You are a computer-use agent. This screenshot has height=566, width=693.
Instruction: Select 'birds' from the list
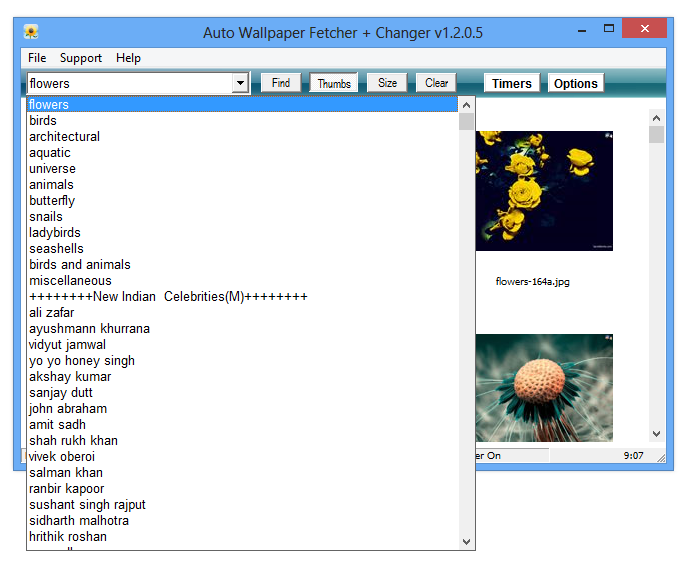tap(243, 121)
